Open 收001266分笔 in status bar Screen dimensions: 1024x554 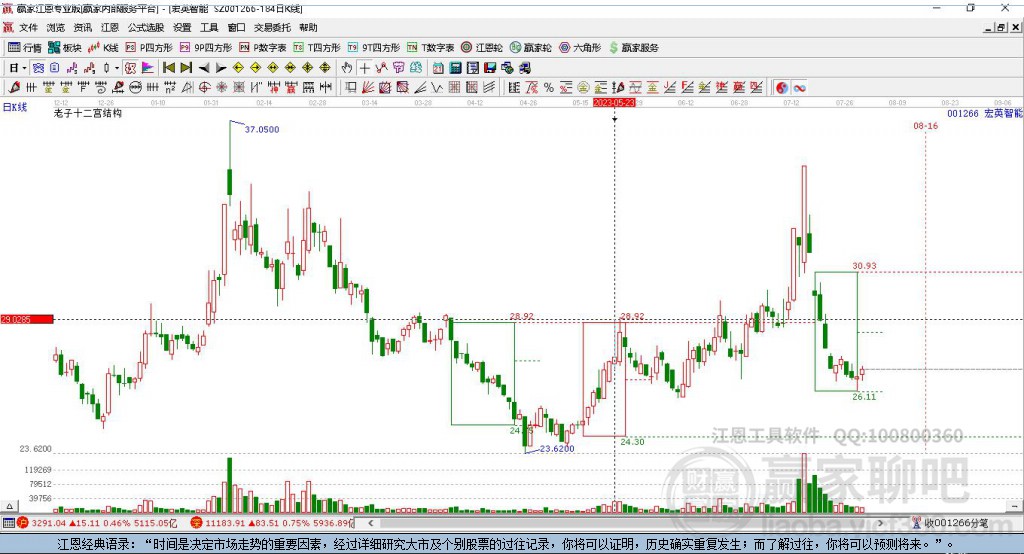pyautogui.click(x=951, y=523)
